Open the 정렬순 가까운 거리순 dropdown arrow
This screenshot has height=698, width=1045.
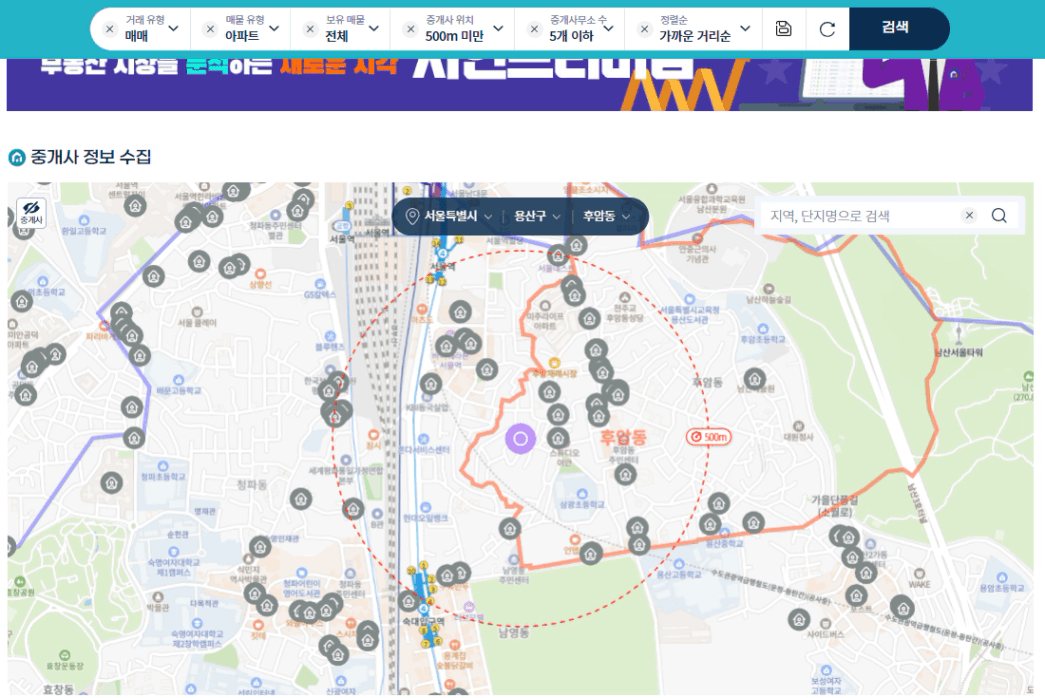point(745,29)
